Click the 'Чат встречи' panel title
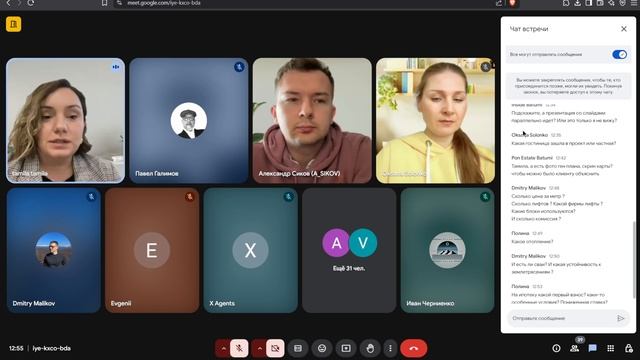640x360 pixels. (529, 29)
